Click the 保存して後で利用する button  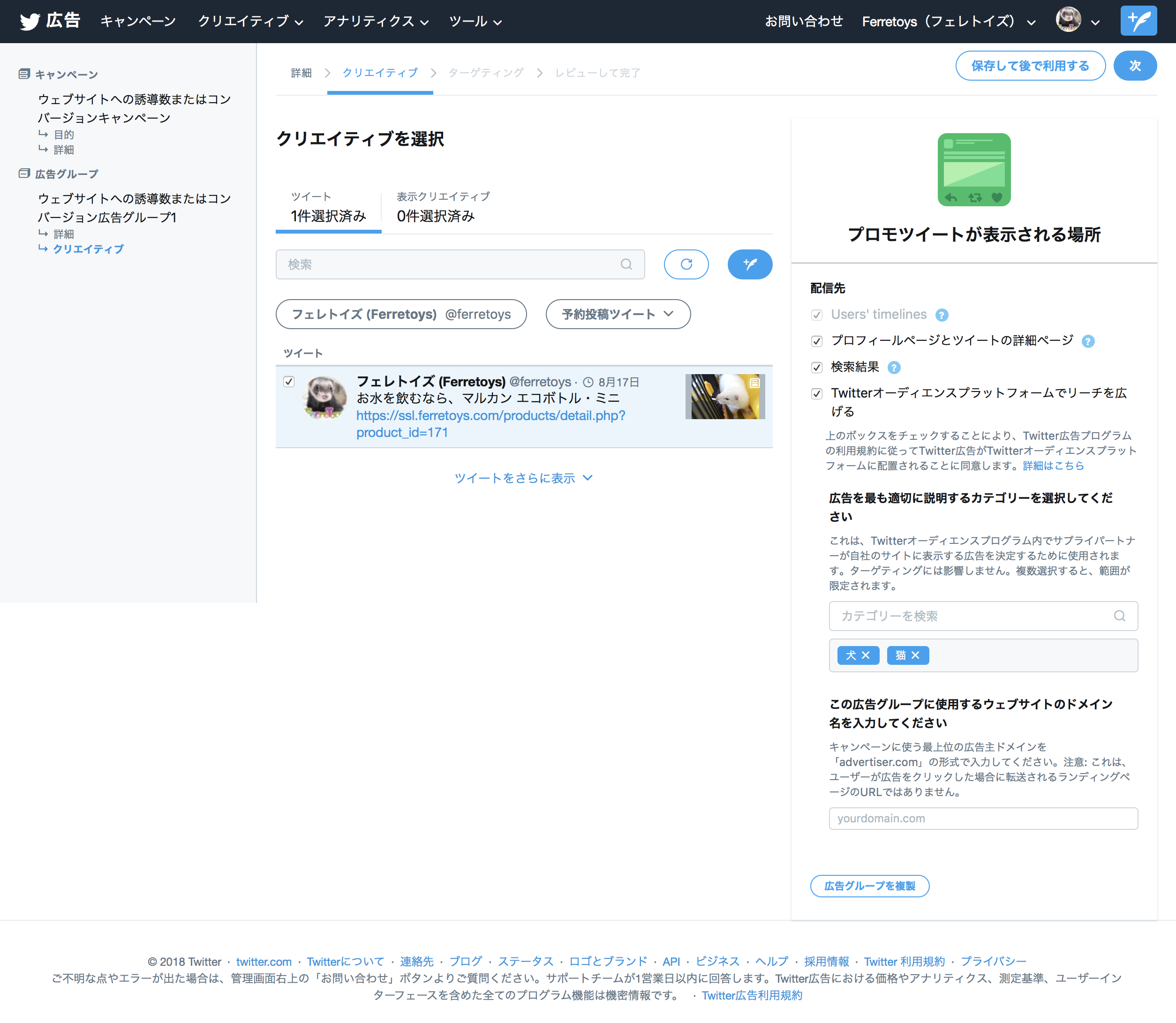coord(1030,66)
